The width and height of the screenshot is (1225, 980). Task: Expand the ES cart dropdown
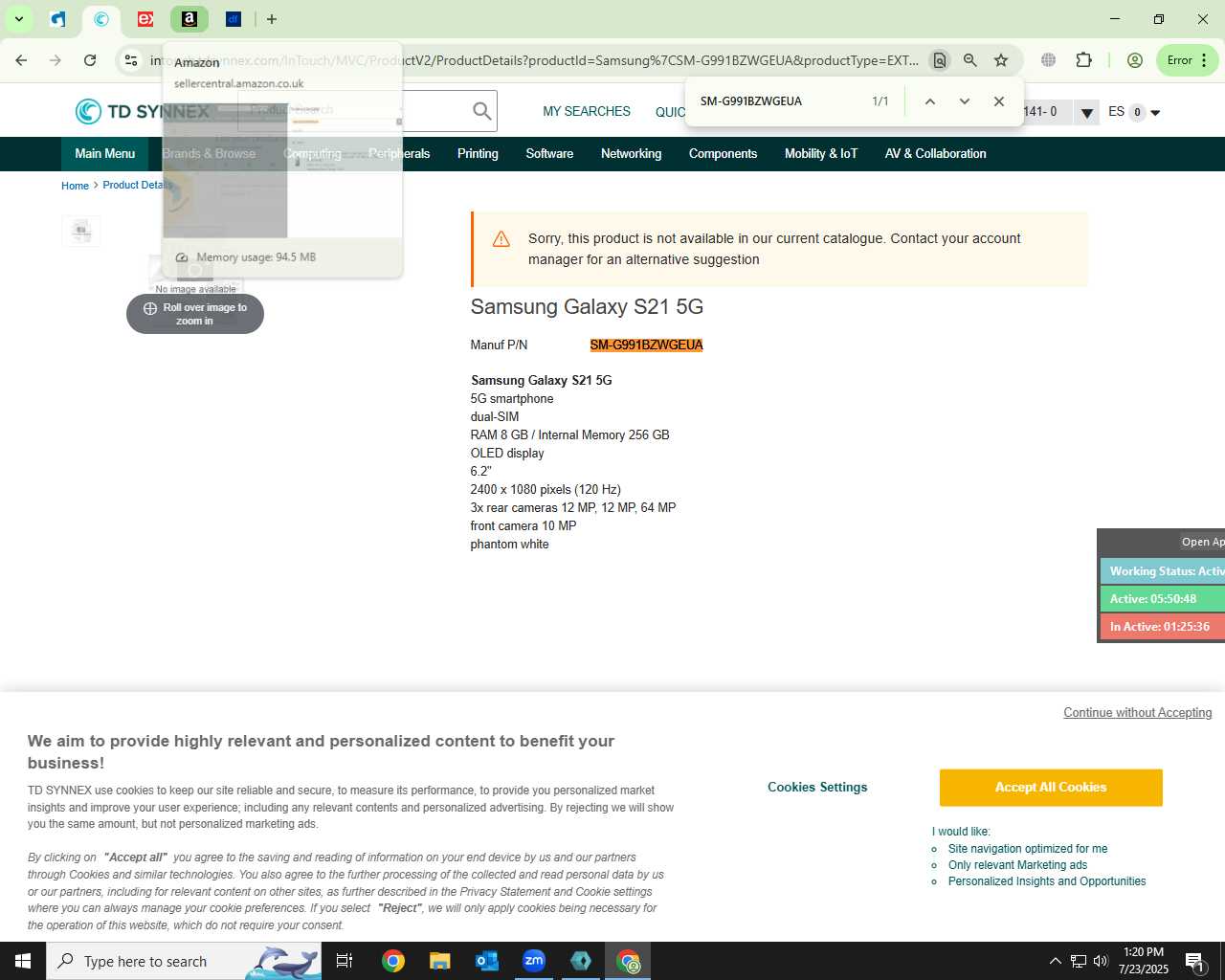tap(1155, 113)
